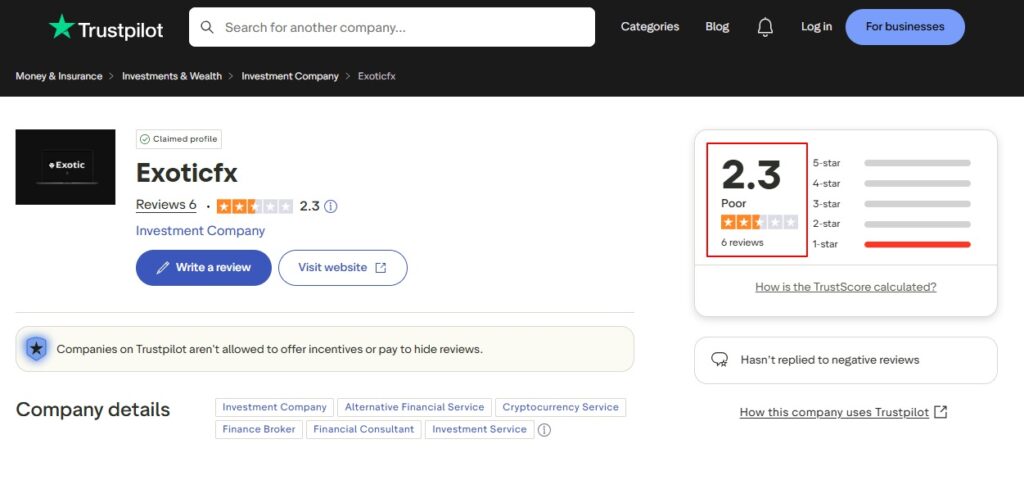1024x498 pixels.
Task: Open Investments & Wealth breadcrumb
Action: pyautogui.click(x=172, y=76)
